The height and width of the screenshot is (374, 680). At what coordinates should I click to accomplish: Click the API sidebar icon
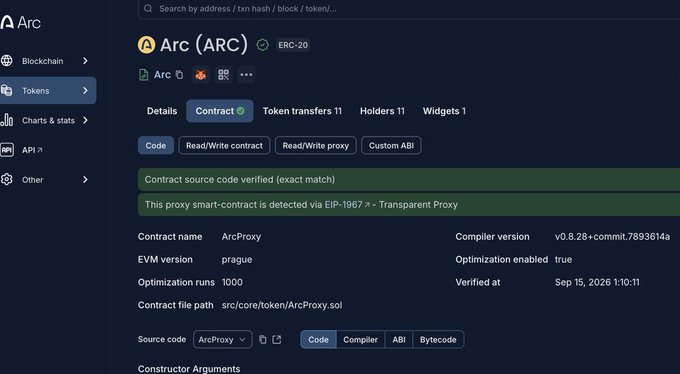pyautogui.click(x=7, y=150)
